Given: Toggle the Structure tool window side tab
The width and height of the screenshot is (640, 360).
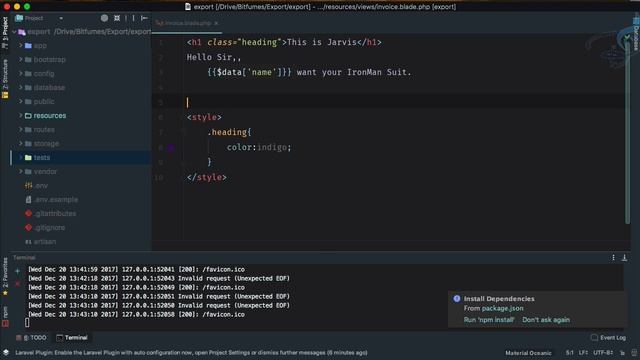Looking at the screenshot, I should tap(5, 79).
